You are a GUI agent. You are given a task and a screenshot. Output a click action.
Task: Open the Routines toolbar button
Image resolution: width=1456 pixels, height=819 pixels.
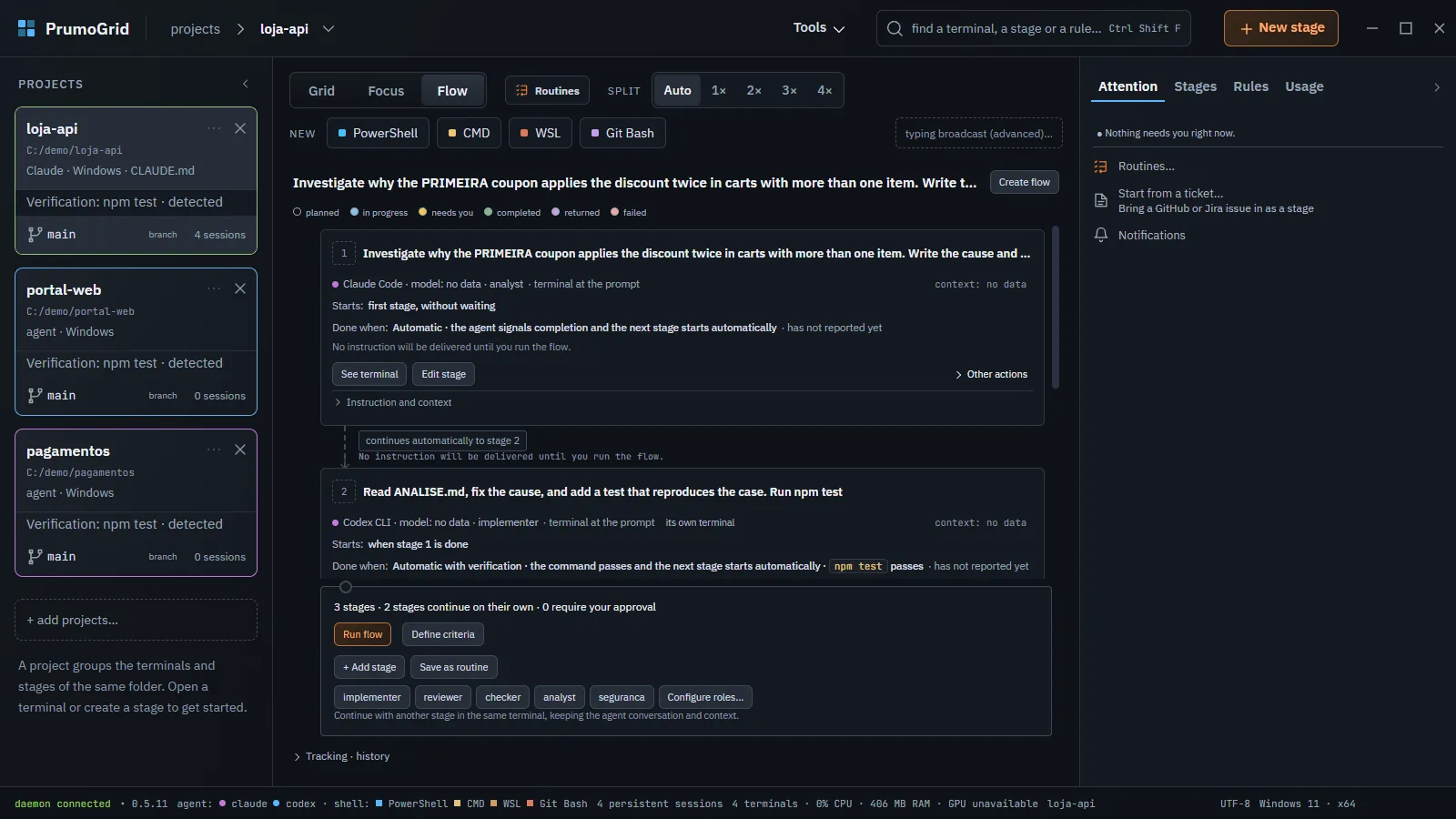point(548,91)
